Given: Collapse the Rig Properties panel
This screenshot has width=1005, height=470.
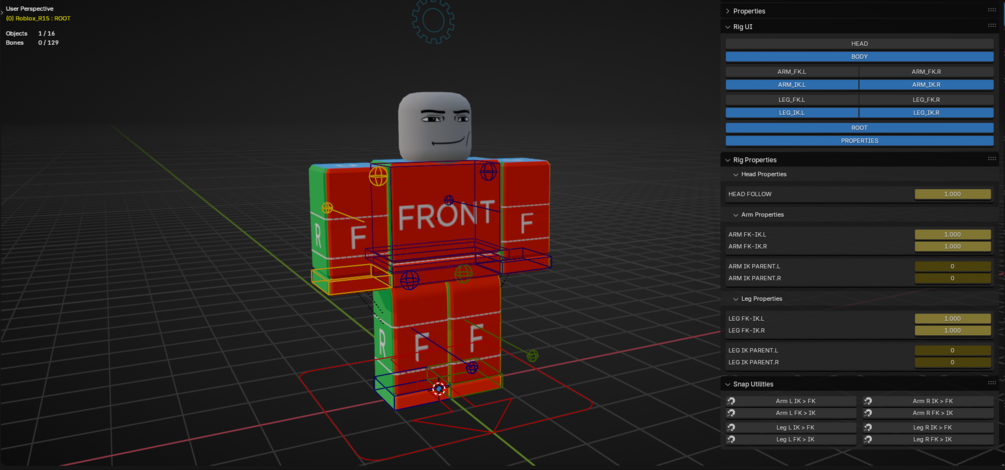Looking at the screenshot, I should (727, 160).
